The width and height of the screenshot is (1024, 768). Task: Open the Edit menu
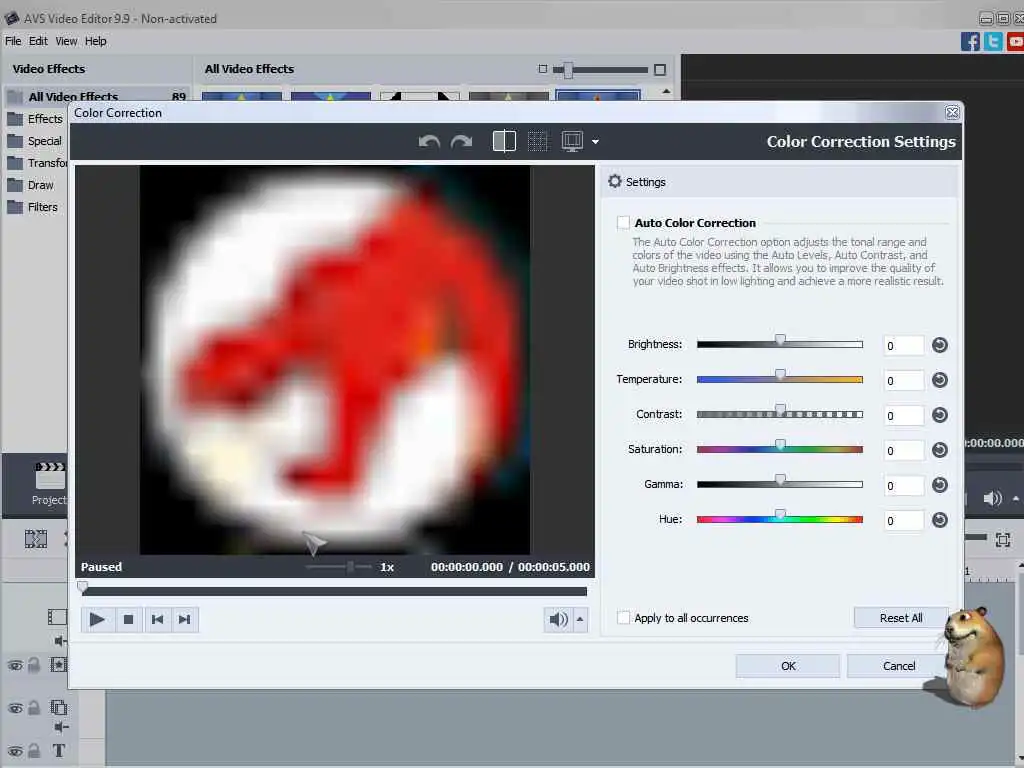[x=38, y=41]
